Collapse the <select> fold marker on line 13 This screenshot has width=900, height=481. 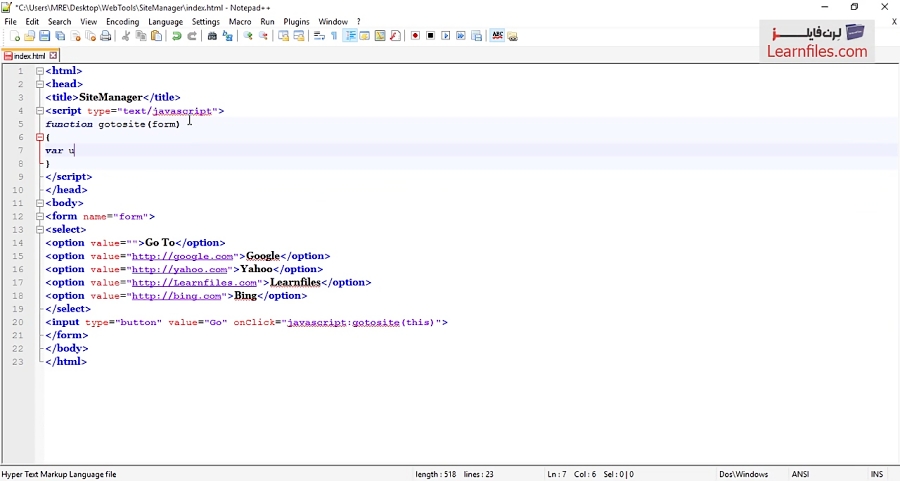coord(40,230)
